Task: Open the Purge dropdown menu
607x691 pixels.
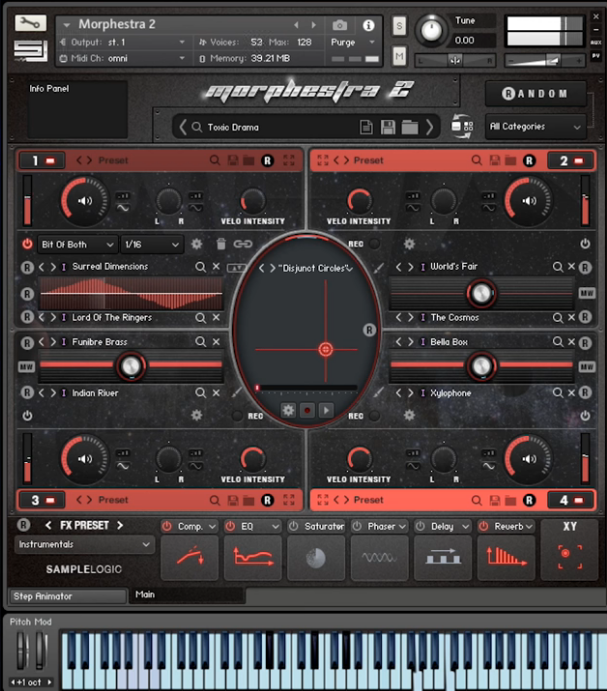Action: [353, 42]
